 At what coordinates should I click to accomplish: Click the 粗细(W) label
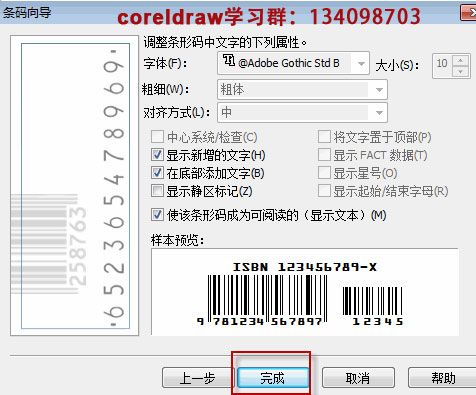click(x=166, y=89)
